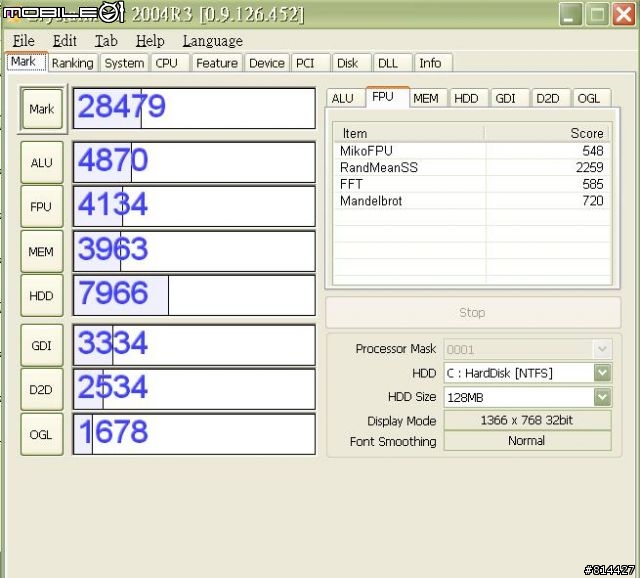Expand the HDD drive dropdown
The height and width of the screenshot is (578, 640).
click(602, 373)
